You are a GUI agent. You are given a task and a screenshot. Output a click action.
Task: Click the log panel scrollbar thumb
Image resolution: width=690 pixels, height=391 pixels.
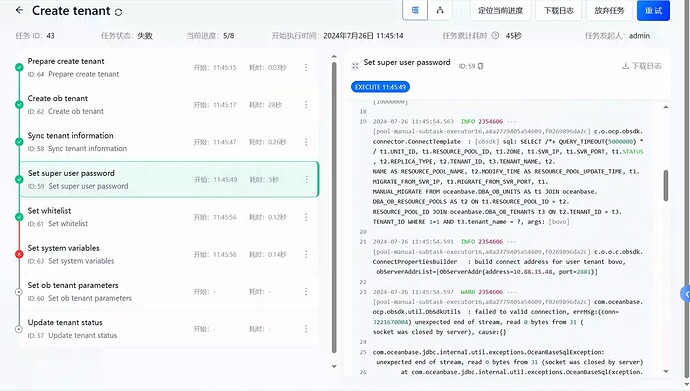click(666, 185)
